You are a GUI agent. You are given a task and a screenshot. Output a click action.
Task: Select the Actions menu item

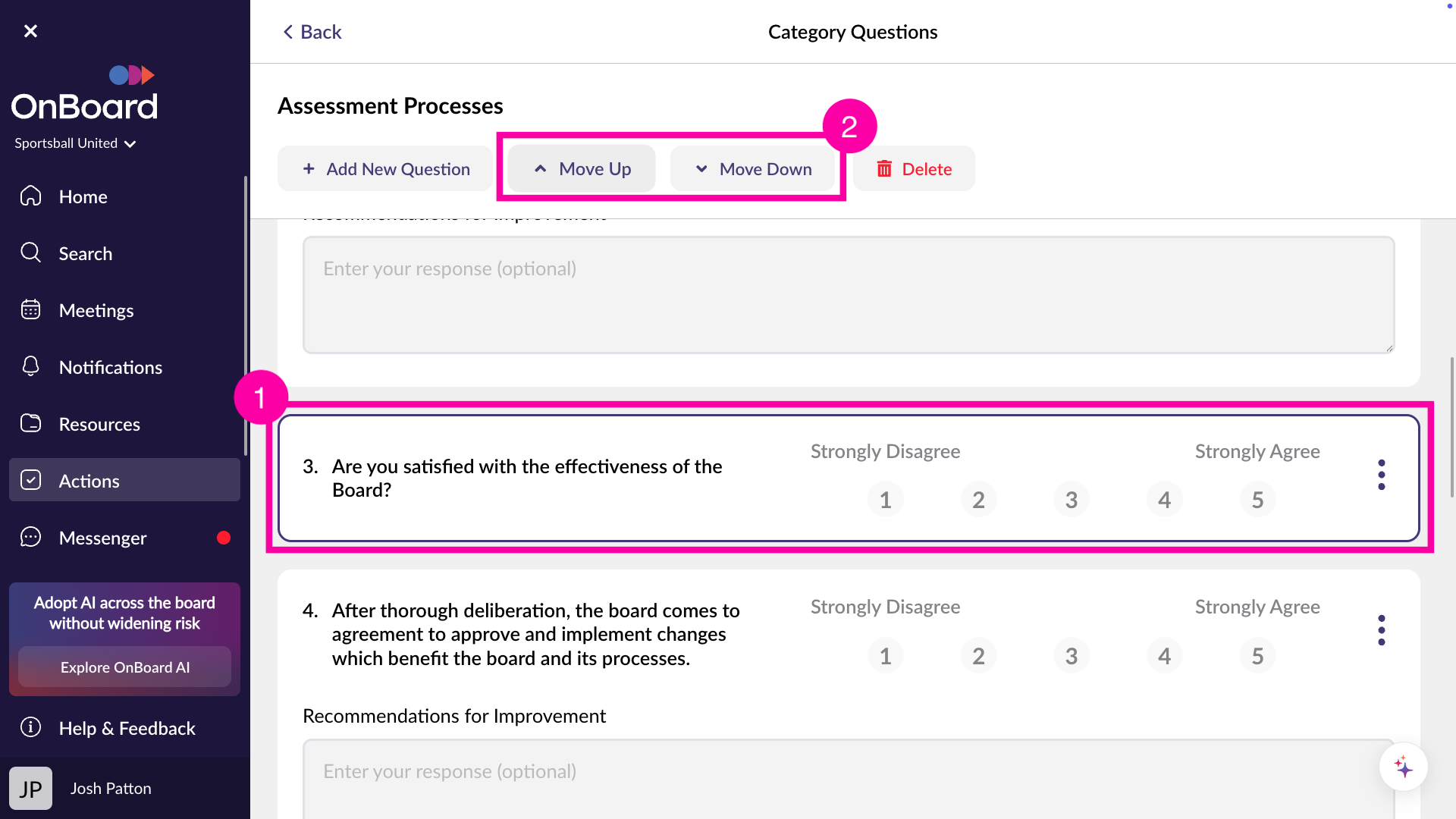(x=124, y=480)
